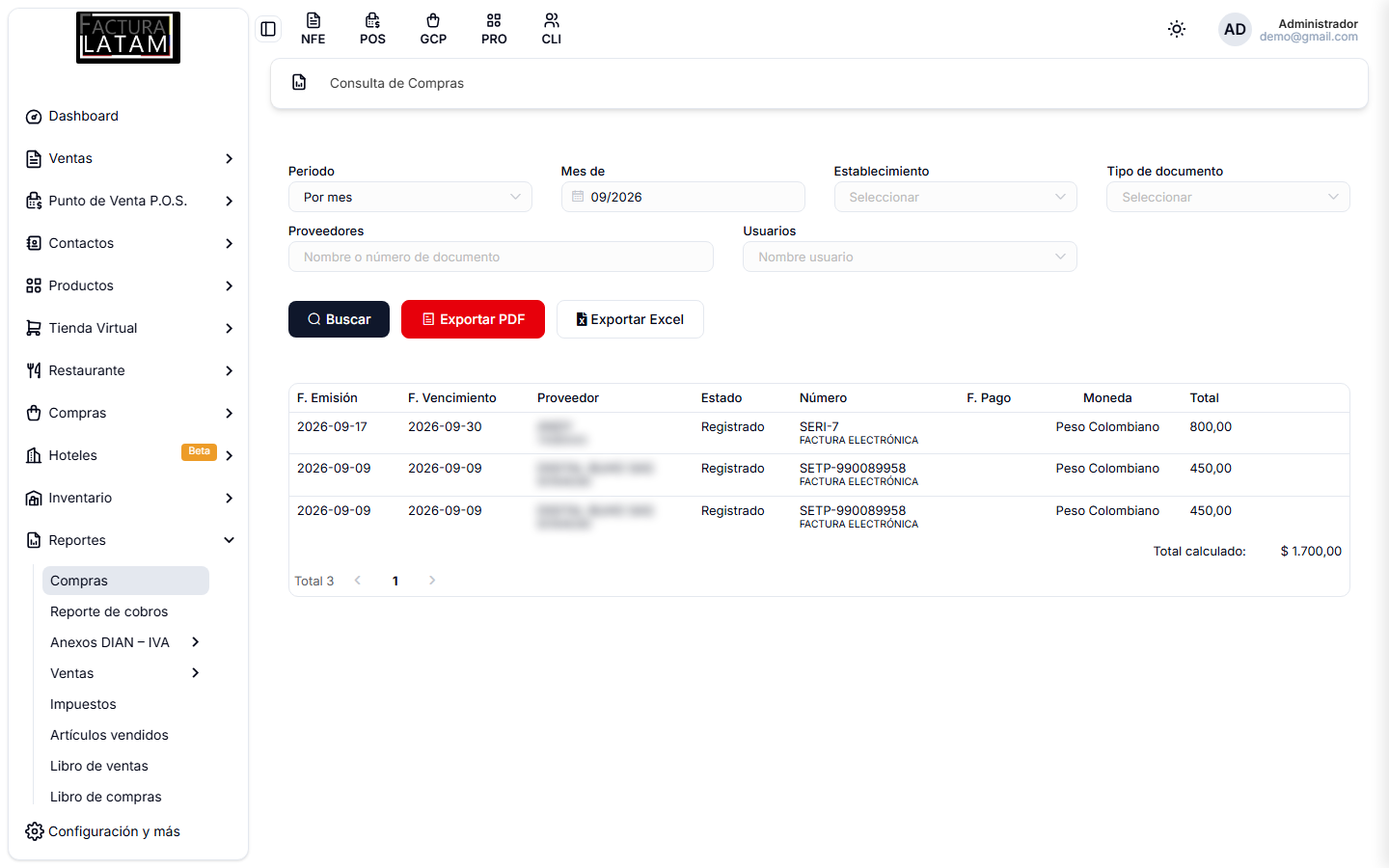Screen dimensions: 1389x868
Task: Click the Factura Latam logo
Action: click(x=128, y=38)
